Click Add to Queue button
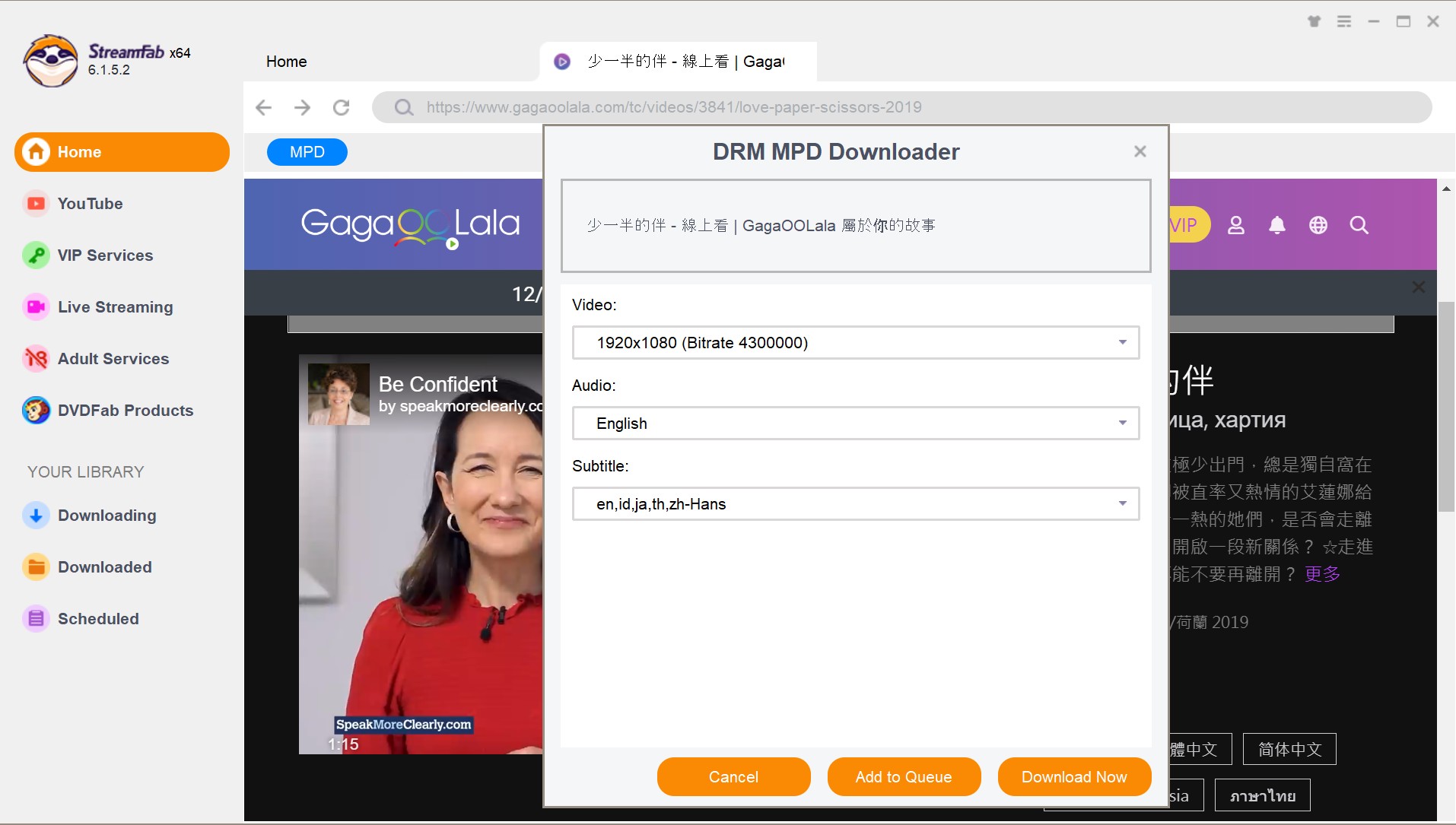Screen dimensions: 1456x825 904,777
